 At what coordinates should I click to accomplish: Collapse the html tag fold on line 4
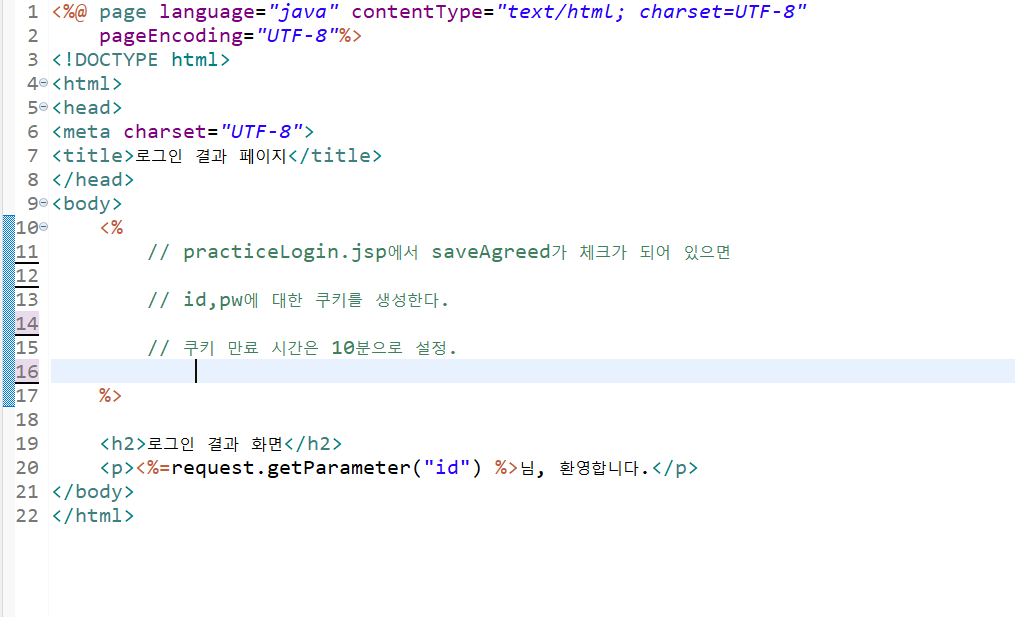coord(43,84)
